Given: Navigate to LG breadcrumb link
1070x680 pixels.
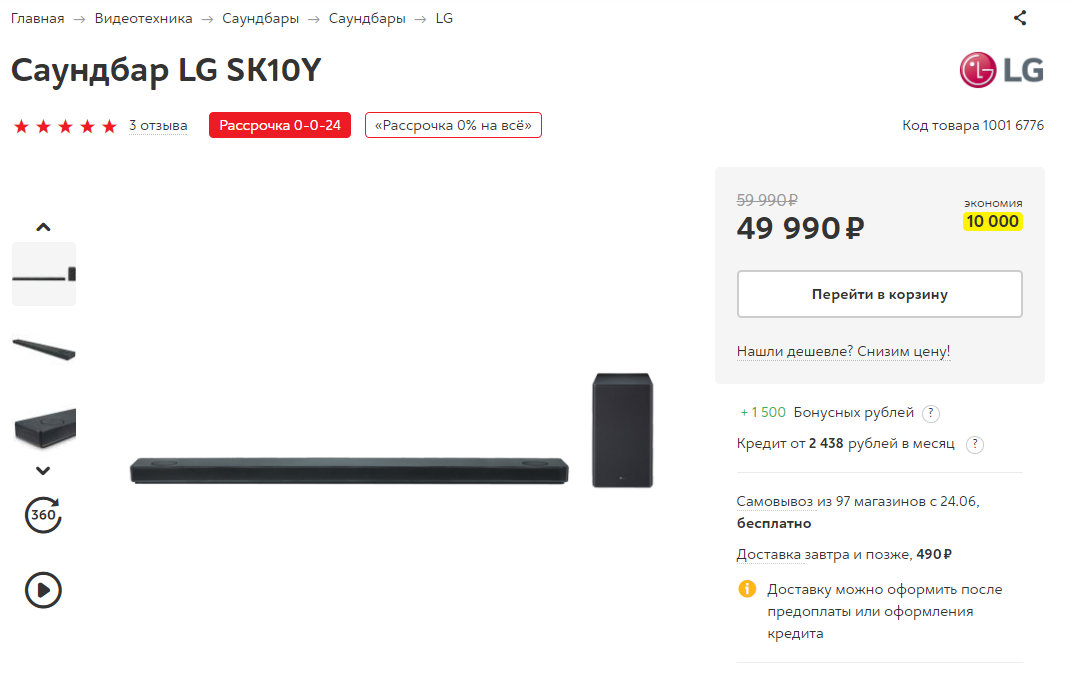Looking at the screenshot, I should click(444, 19).
